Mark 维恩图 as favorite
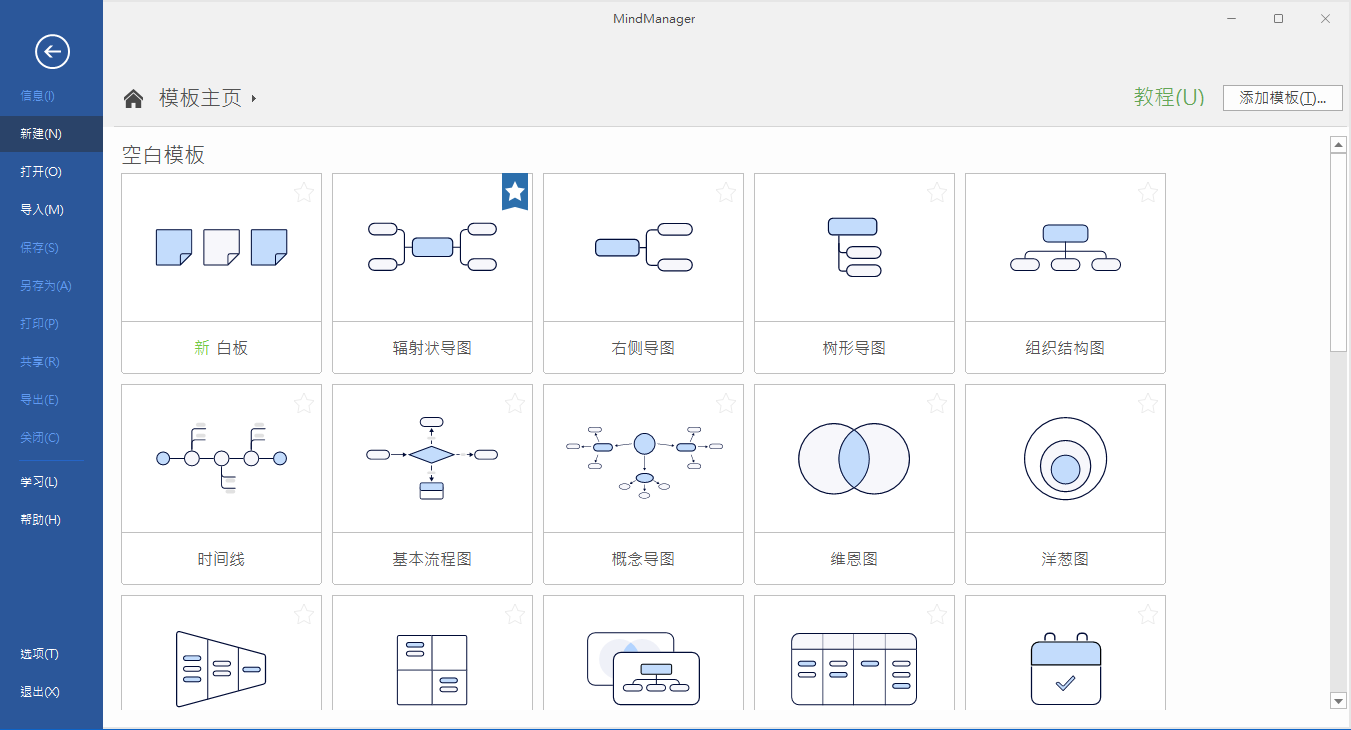Viewport: 1351px width, 730px height. [937, 403]
